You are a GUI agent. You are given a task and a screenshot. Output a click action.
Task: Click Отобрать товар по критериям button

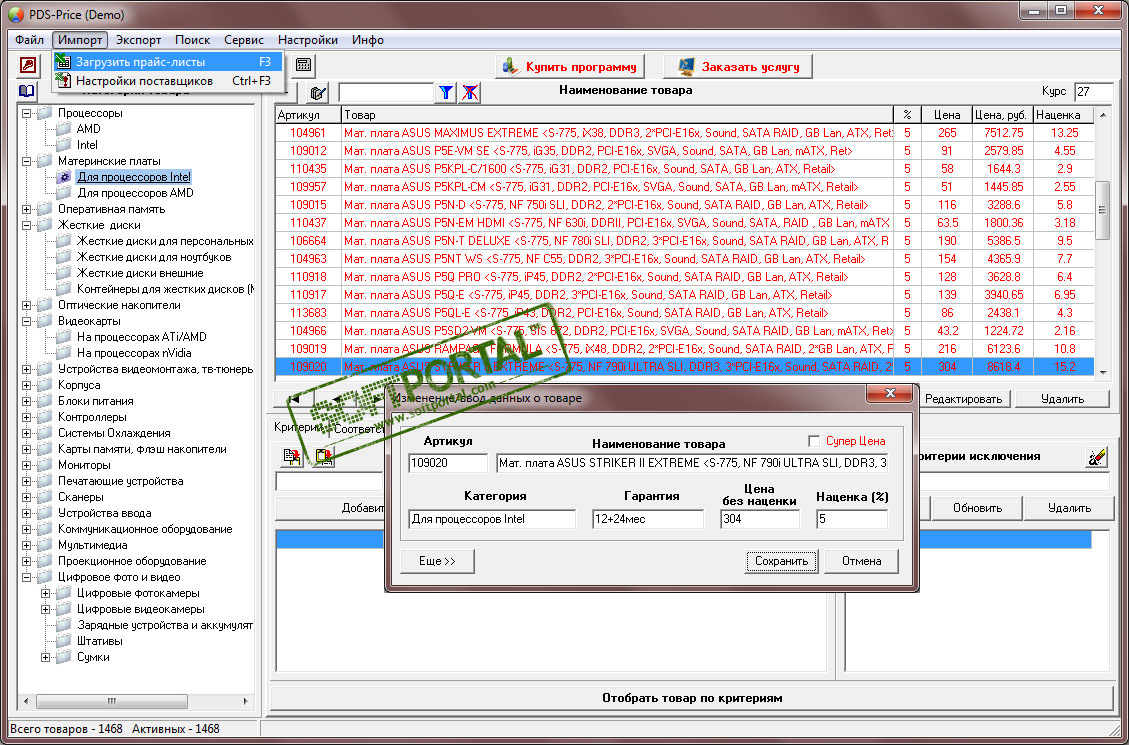pos(692,698)
